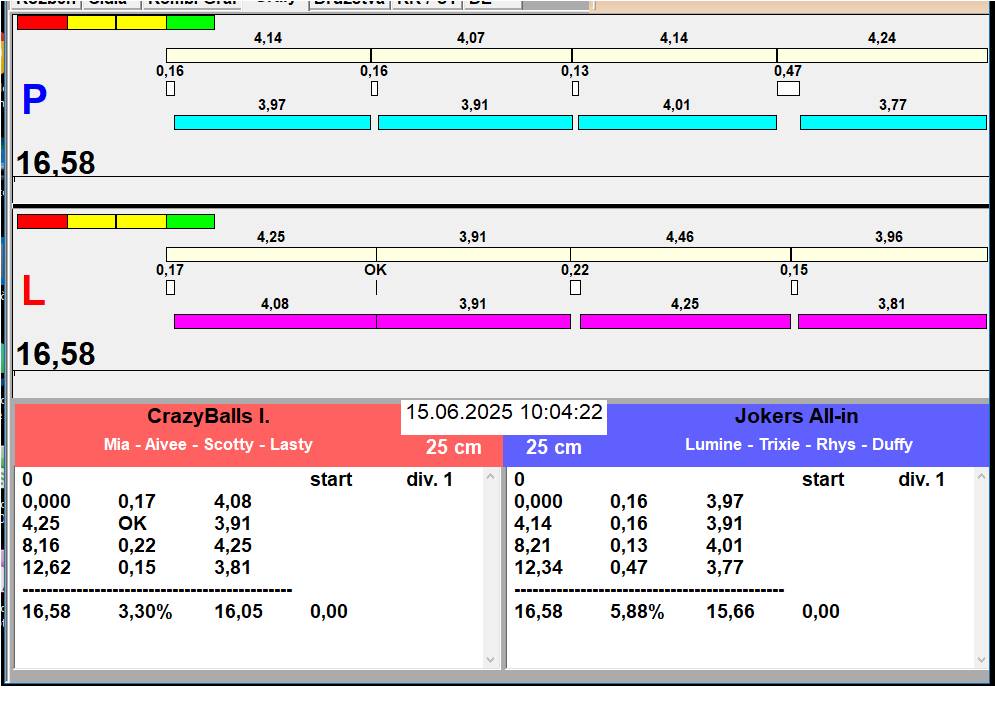The image size is (995, 716).
Task: Click the red L lane letter
Action: [x=34, y=292]
